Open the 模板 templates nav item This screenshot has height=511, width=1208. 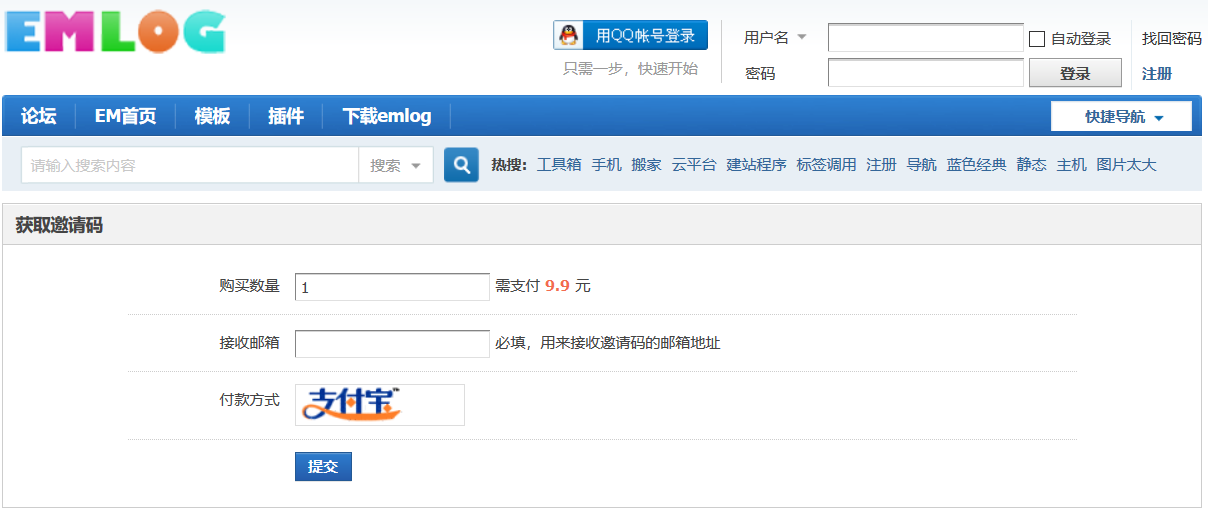[212, 116]
